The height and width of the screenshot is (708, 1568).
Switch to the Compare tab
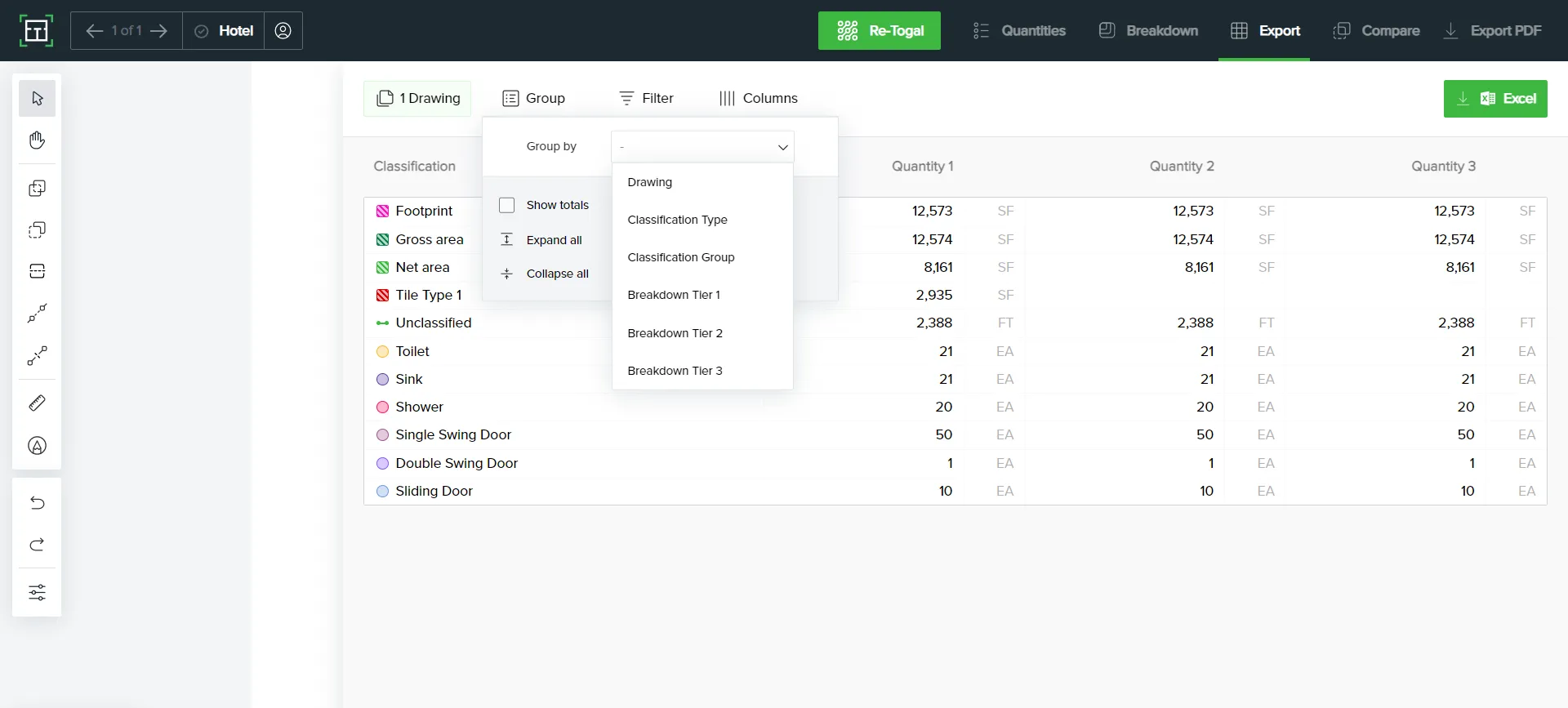click(x=1376, y=31)
